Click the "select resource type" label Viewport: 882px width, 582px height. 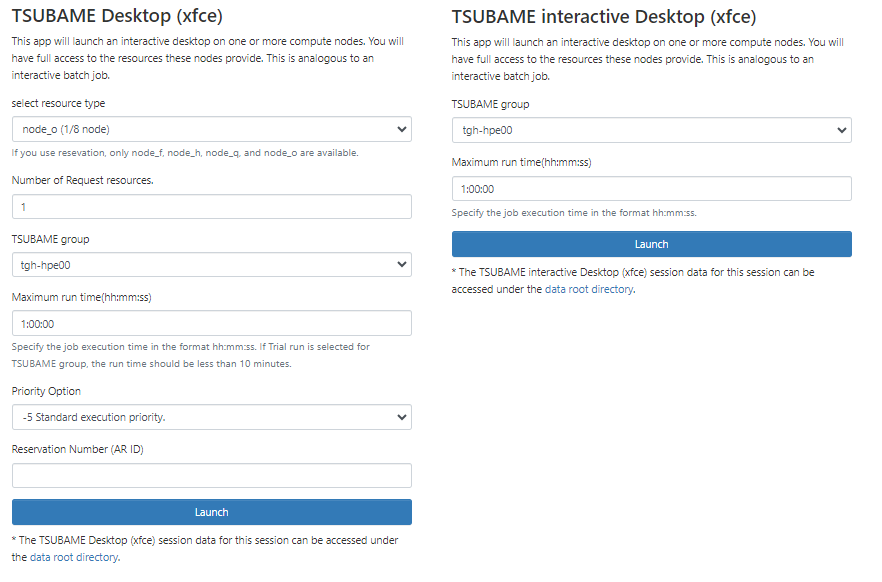click(58, 103)
